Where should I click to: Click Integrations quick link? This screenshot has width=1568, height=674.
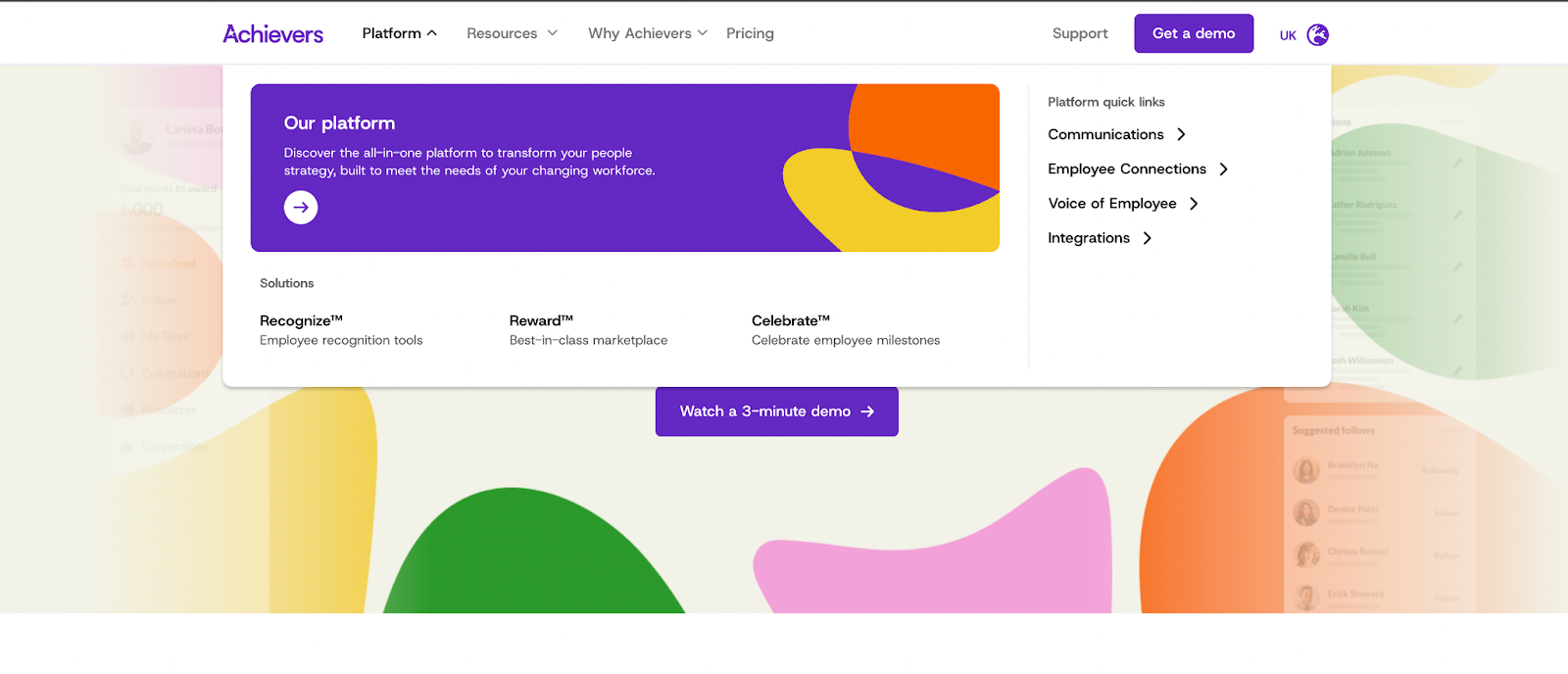click(x=1089, y=238)
